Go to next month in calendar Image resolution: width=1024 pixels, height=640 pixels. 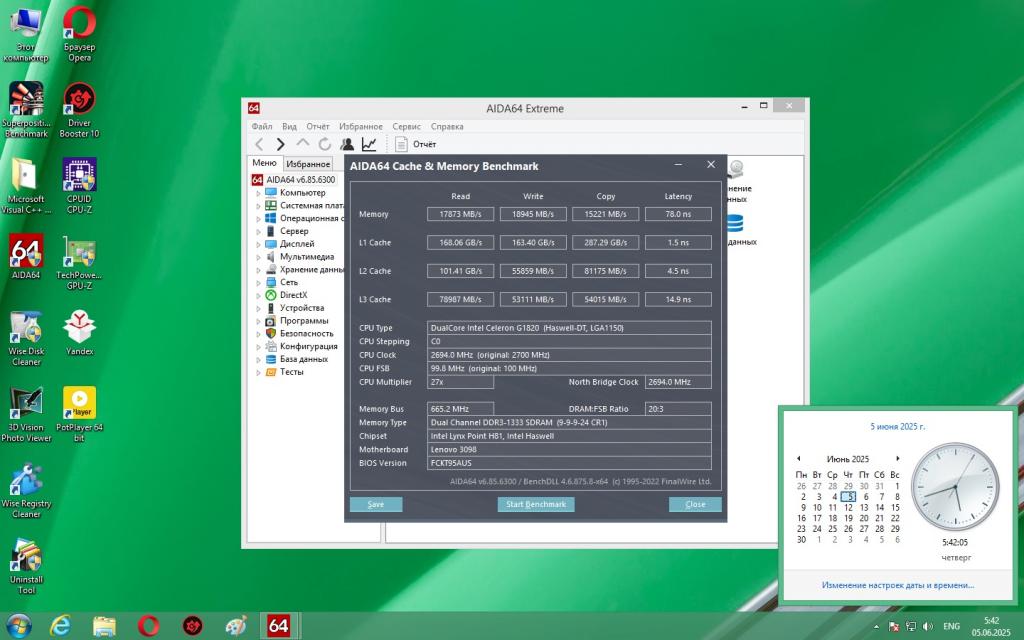898,458
